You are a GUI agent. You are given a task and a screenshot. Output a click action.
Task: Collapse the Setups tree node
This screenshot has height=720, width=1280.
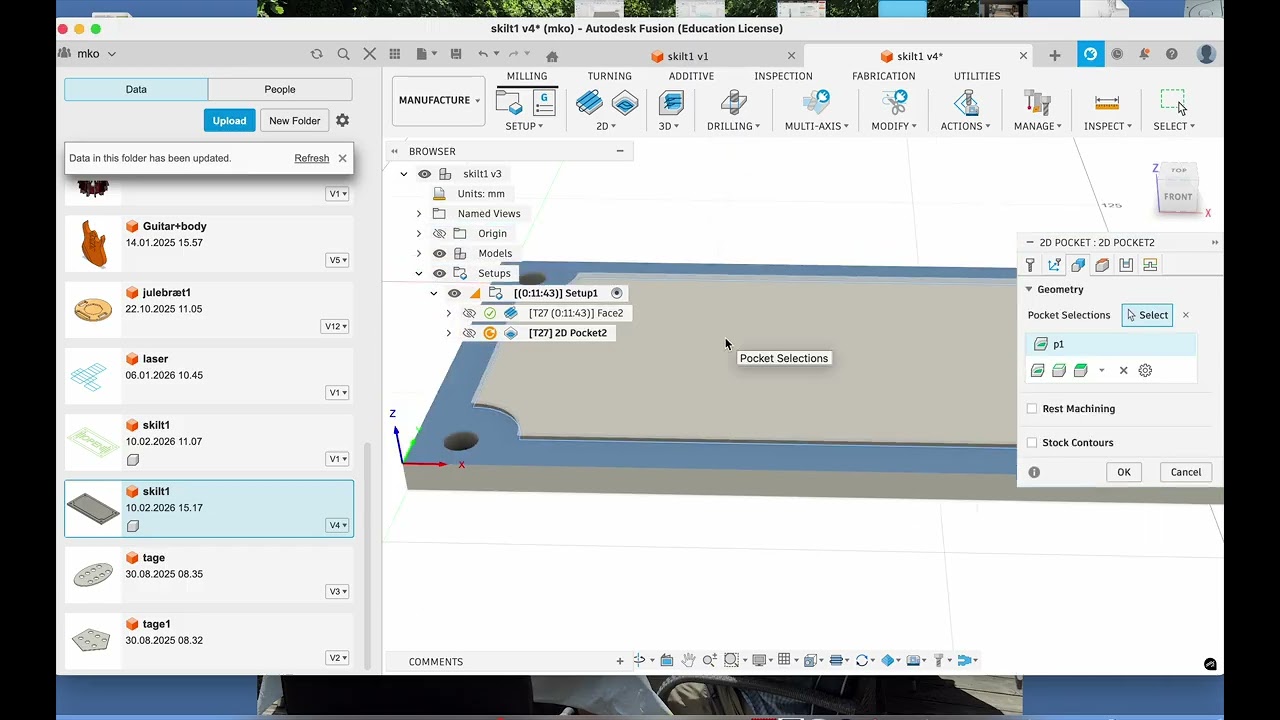click(419, 273)
